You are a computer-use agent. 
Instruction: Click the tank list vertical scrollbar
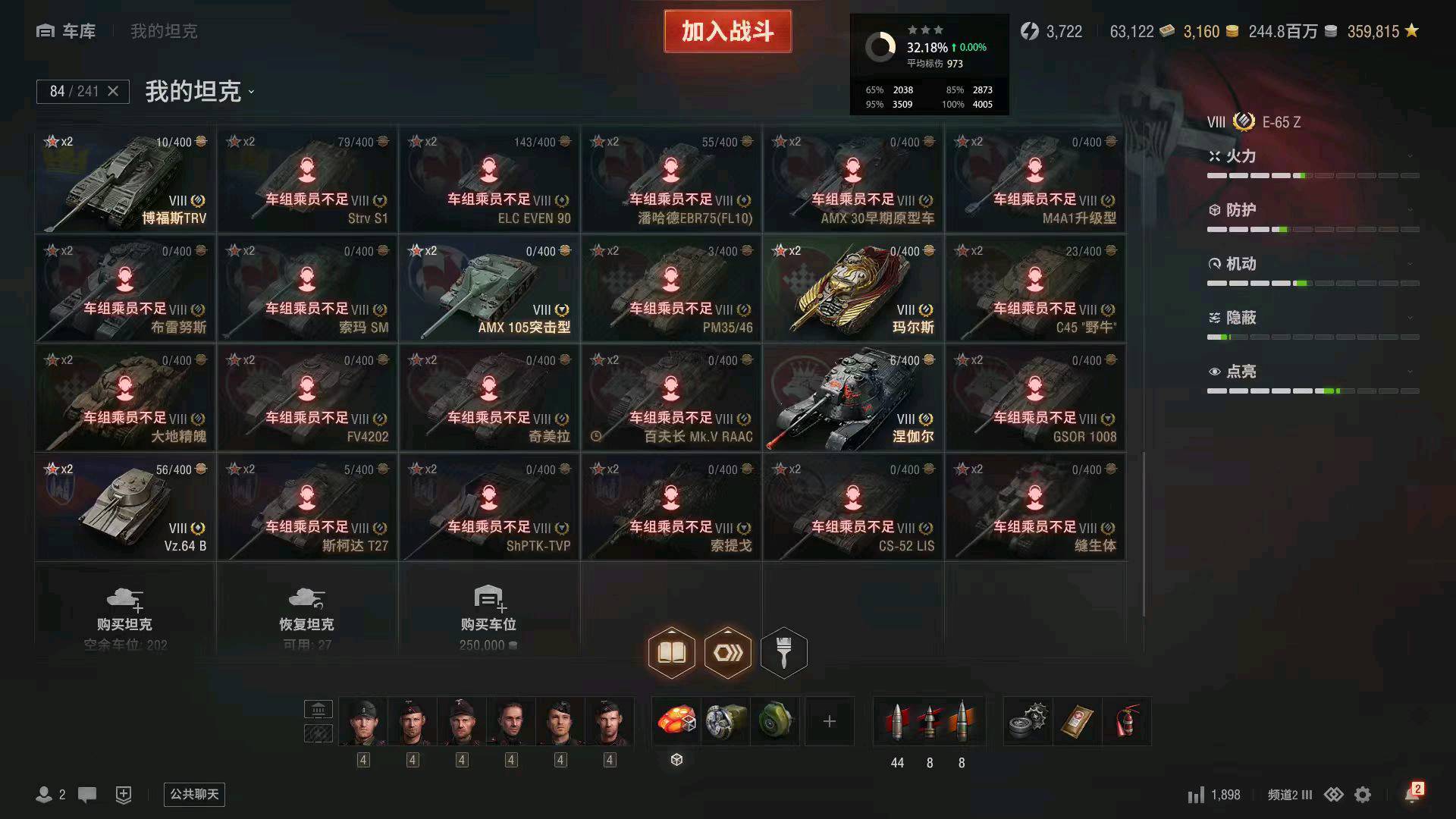click(1144, 534)
